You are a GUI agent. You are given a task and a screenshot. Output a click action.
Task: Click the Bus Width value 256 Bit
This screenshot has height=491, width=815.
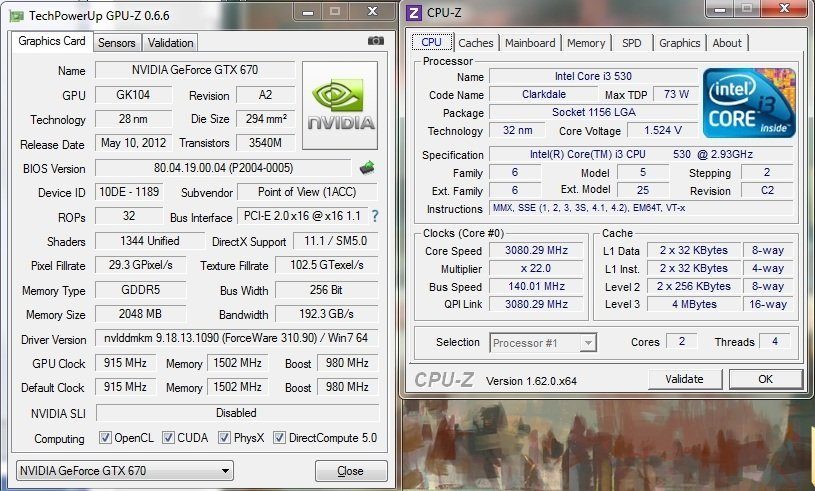(326, 289)
